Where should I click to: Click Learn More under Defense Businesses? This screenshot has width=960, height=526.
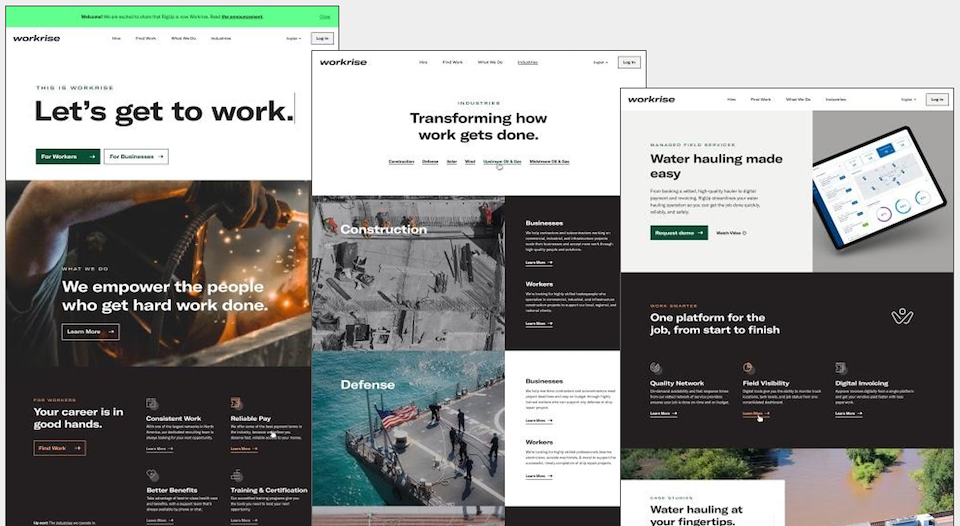(539, 421)
